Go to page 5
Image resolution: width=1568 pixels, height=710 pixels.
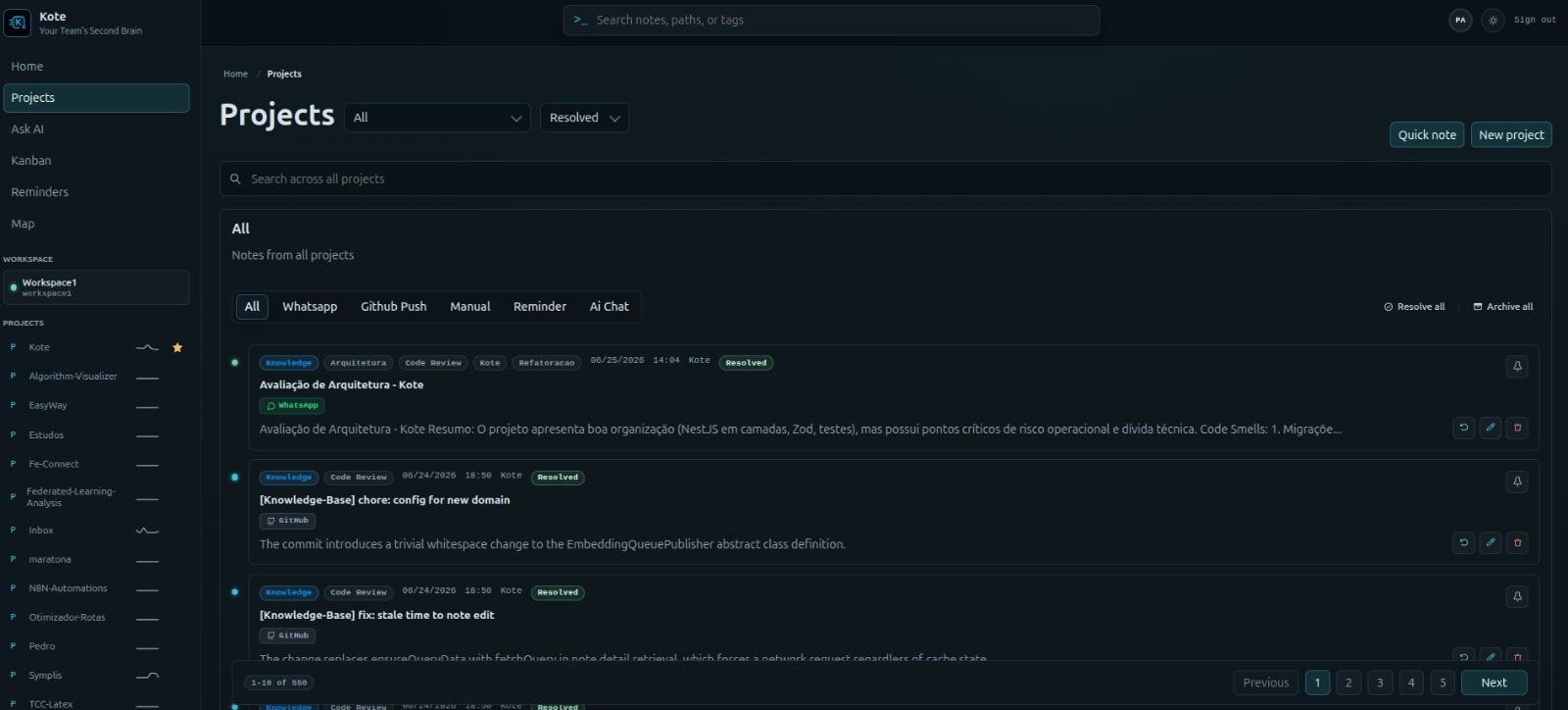1443,683
